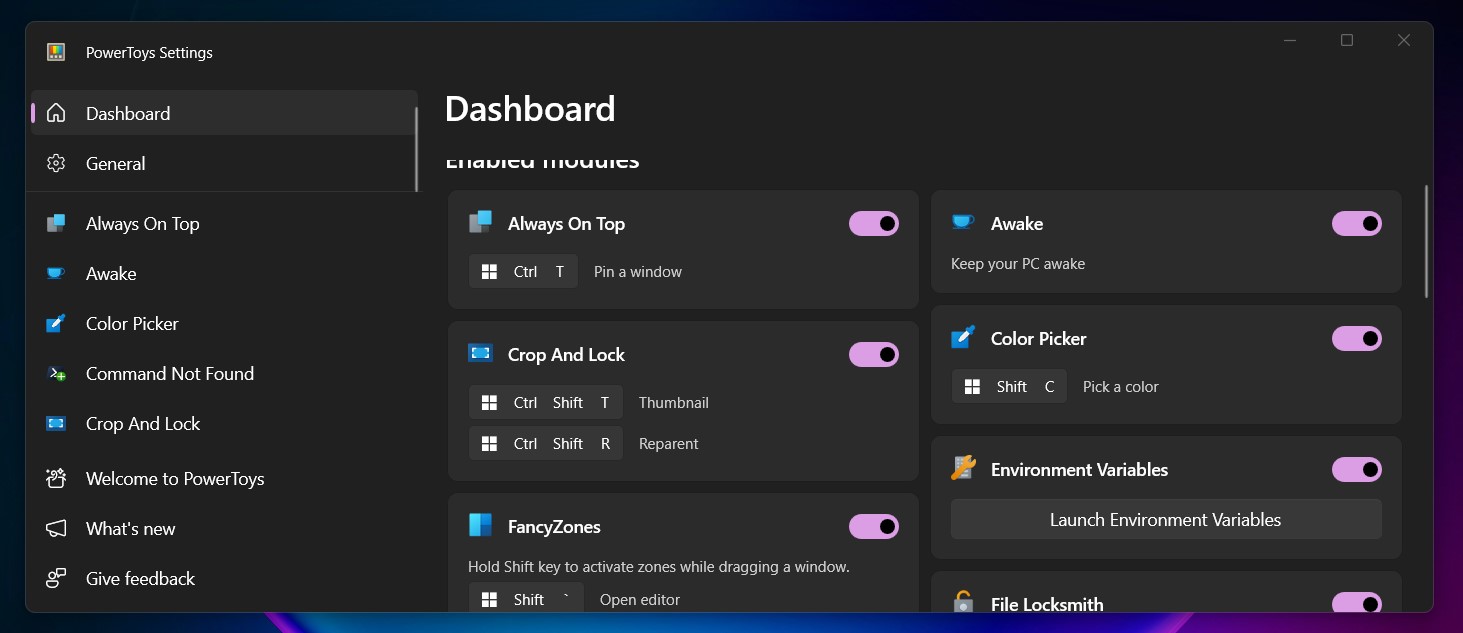The width and height of the screenshot is (1463, 633).
Task: Click the Environment Variables card icon
Action: pos(963,468)
